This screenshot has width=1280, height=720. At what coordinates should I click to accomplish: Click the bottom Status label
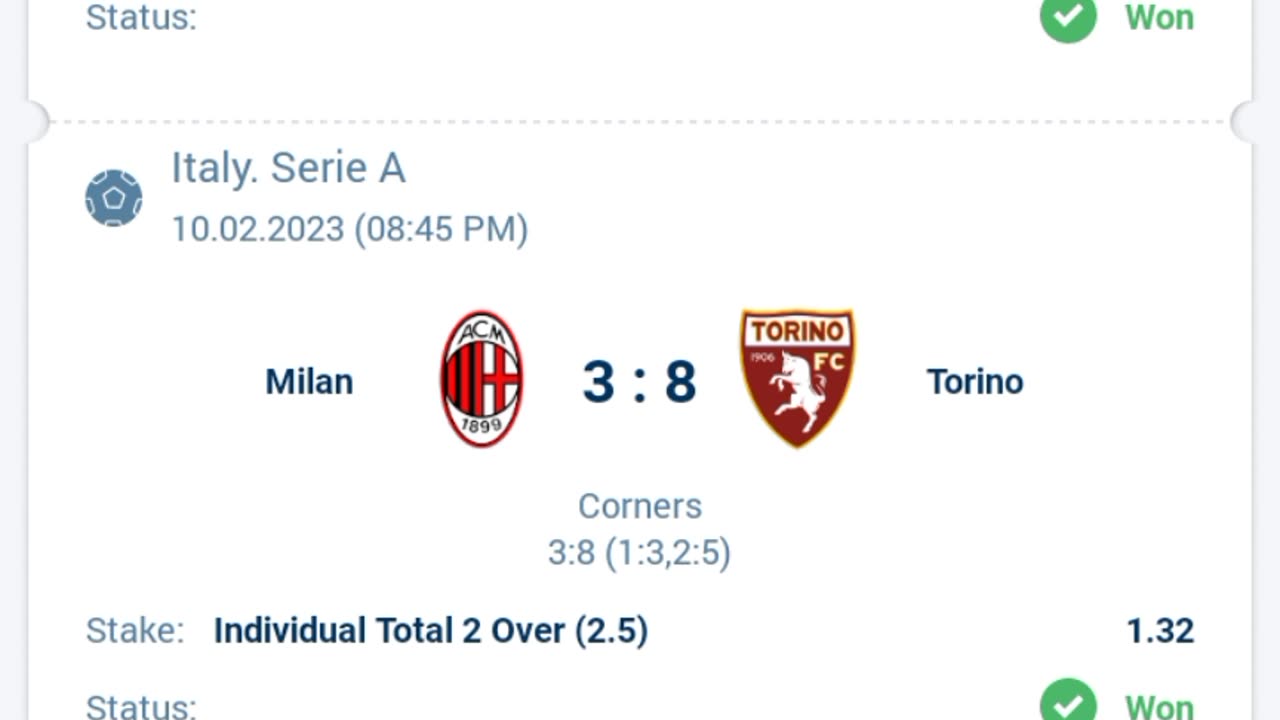click(x=141, y=706)
